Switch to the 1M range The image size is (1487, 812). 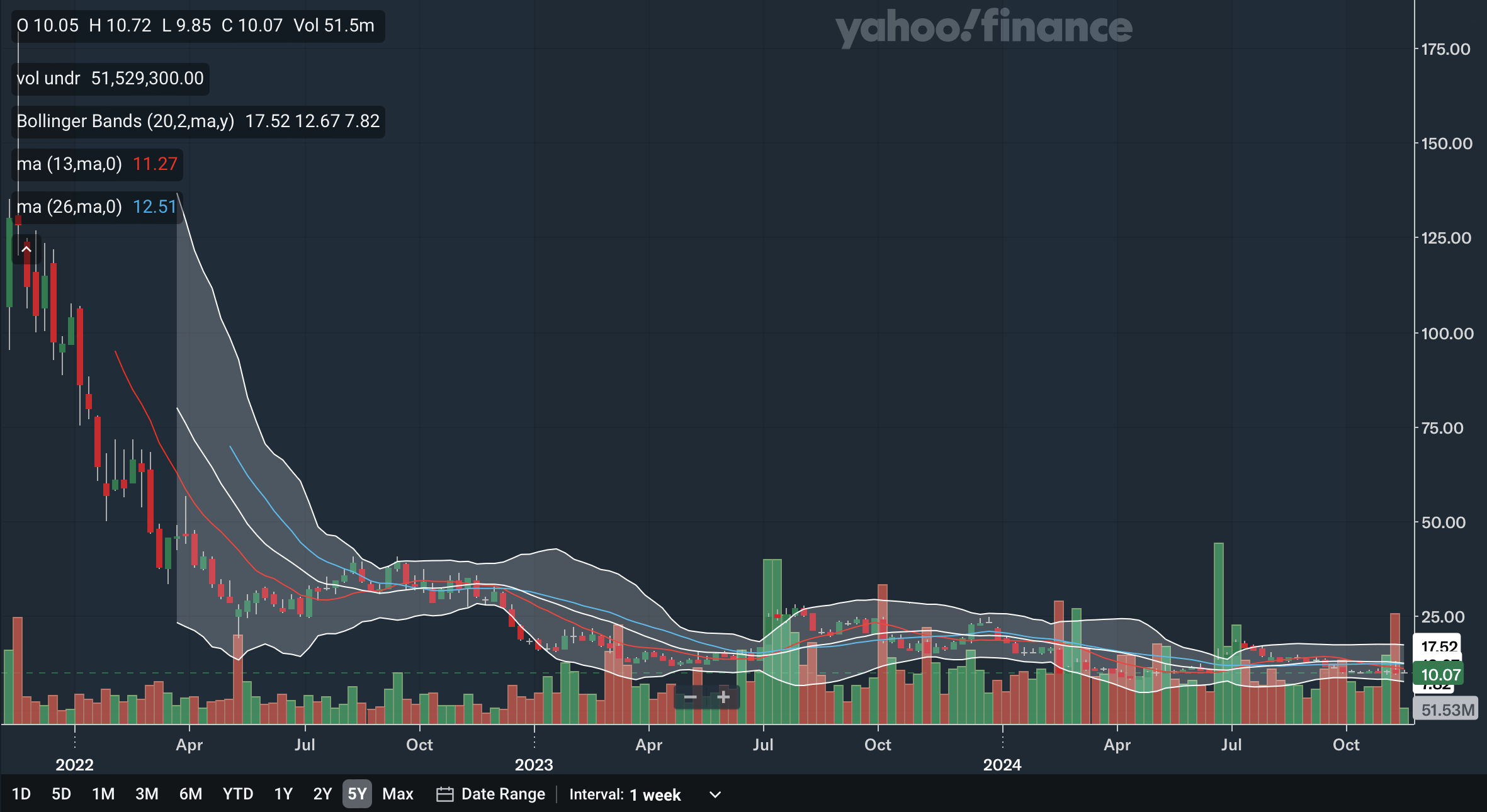[x=103, y=794]
